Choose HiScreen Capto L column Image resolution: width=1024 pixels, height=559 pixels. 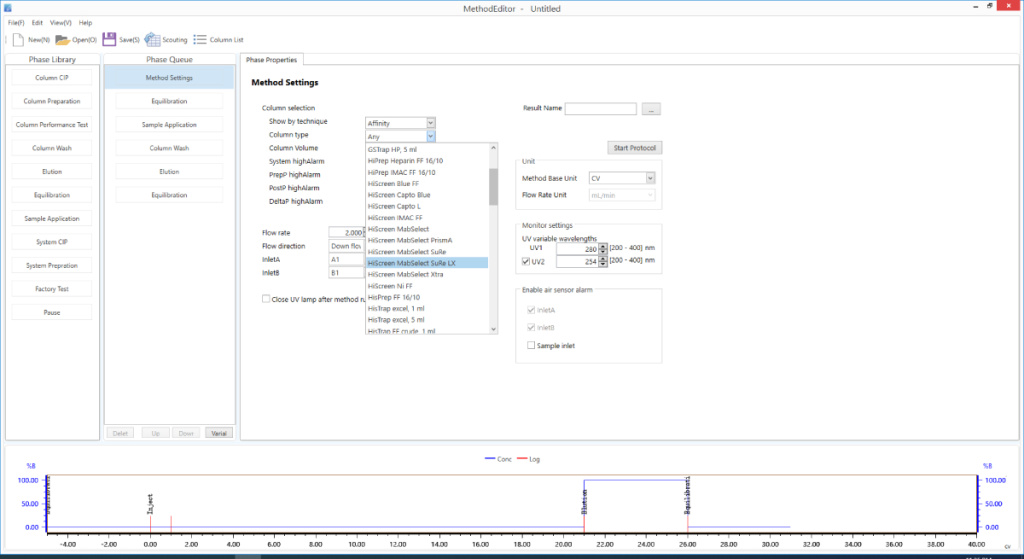427,206
